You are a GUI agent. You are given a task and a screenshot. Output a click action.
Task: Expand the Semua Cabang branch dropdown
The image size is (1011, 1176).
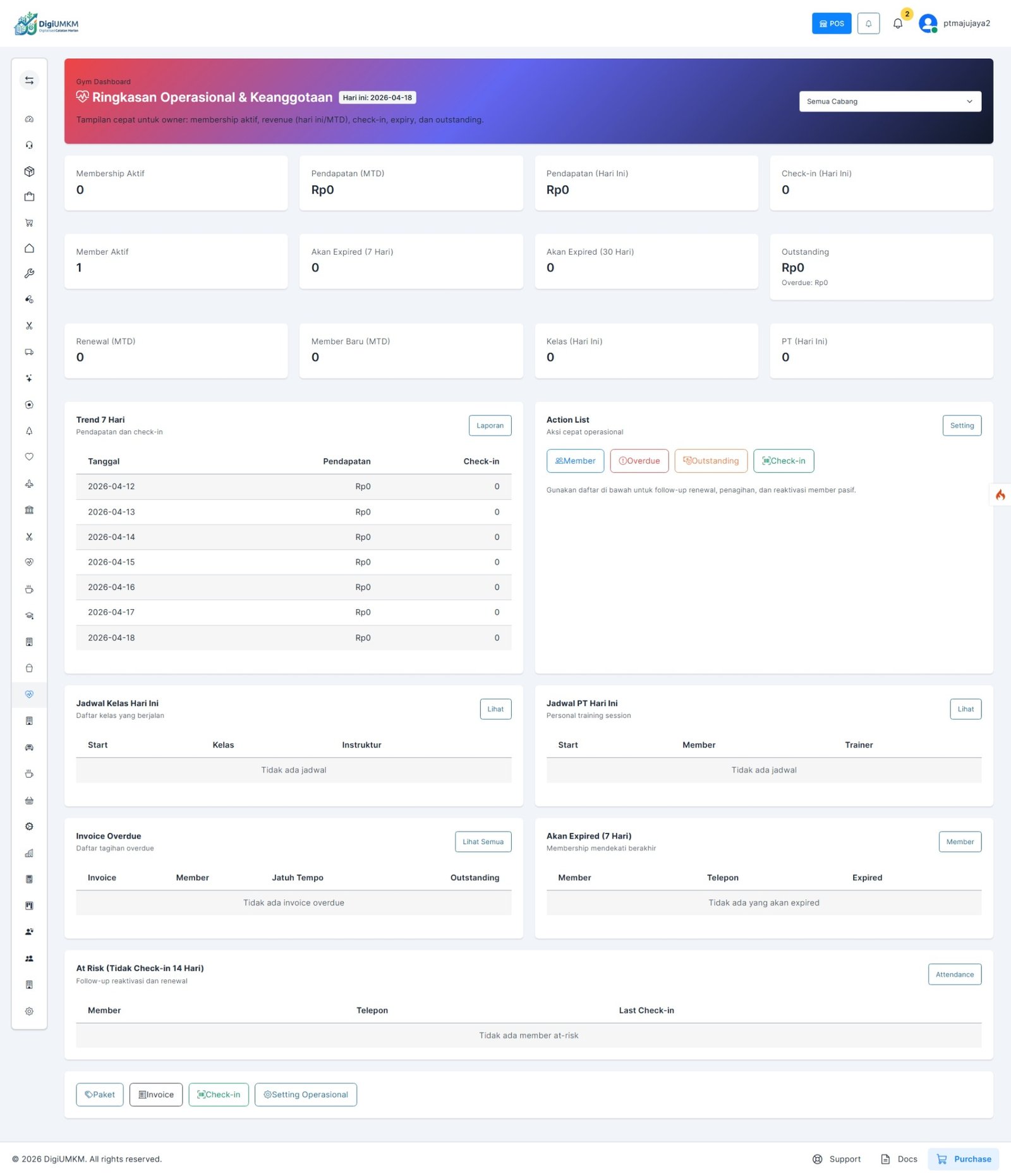(889, 102)
